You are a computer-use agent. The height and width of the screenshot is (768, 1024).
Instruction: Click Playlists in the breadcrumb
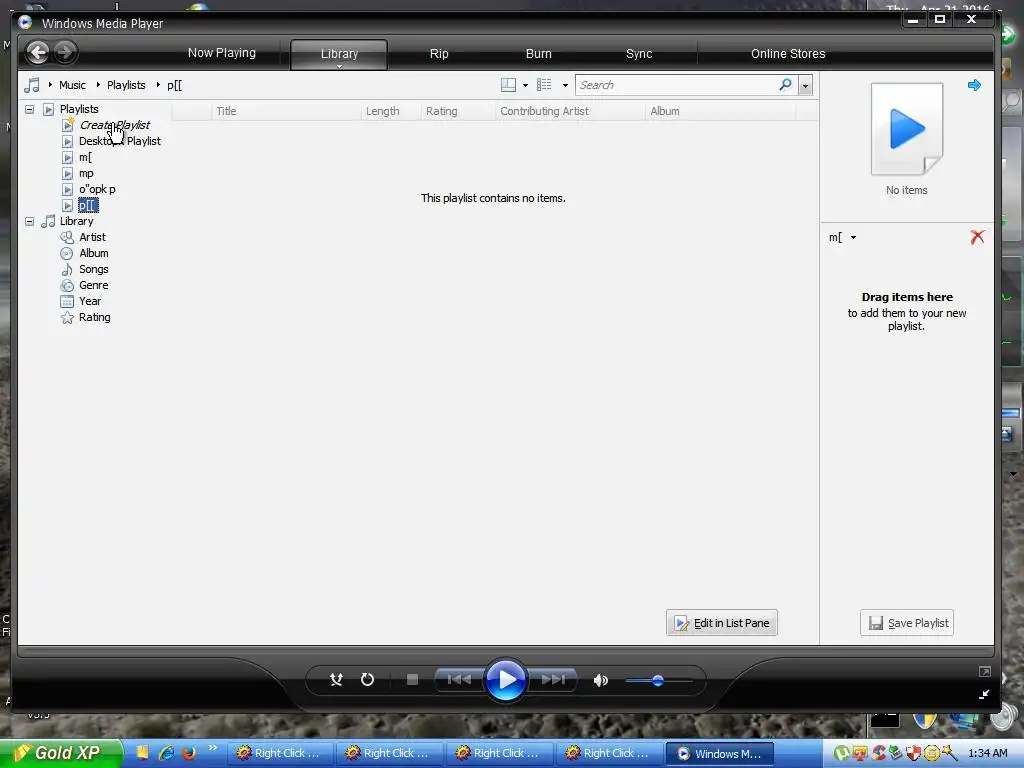click(x=126, y=85)
